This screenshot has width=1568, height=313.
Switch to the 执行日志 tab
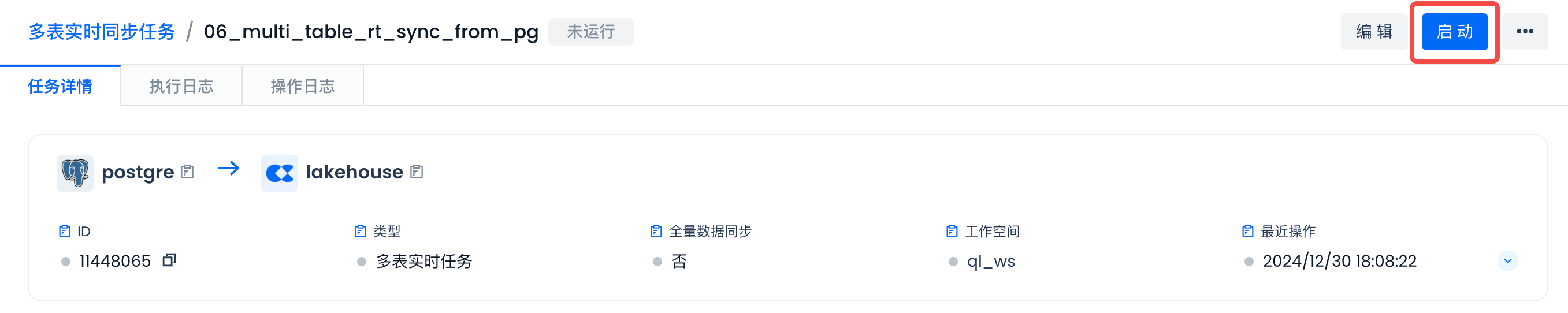pos(181,87)
